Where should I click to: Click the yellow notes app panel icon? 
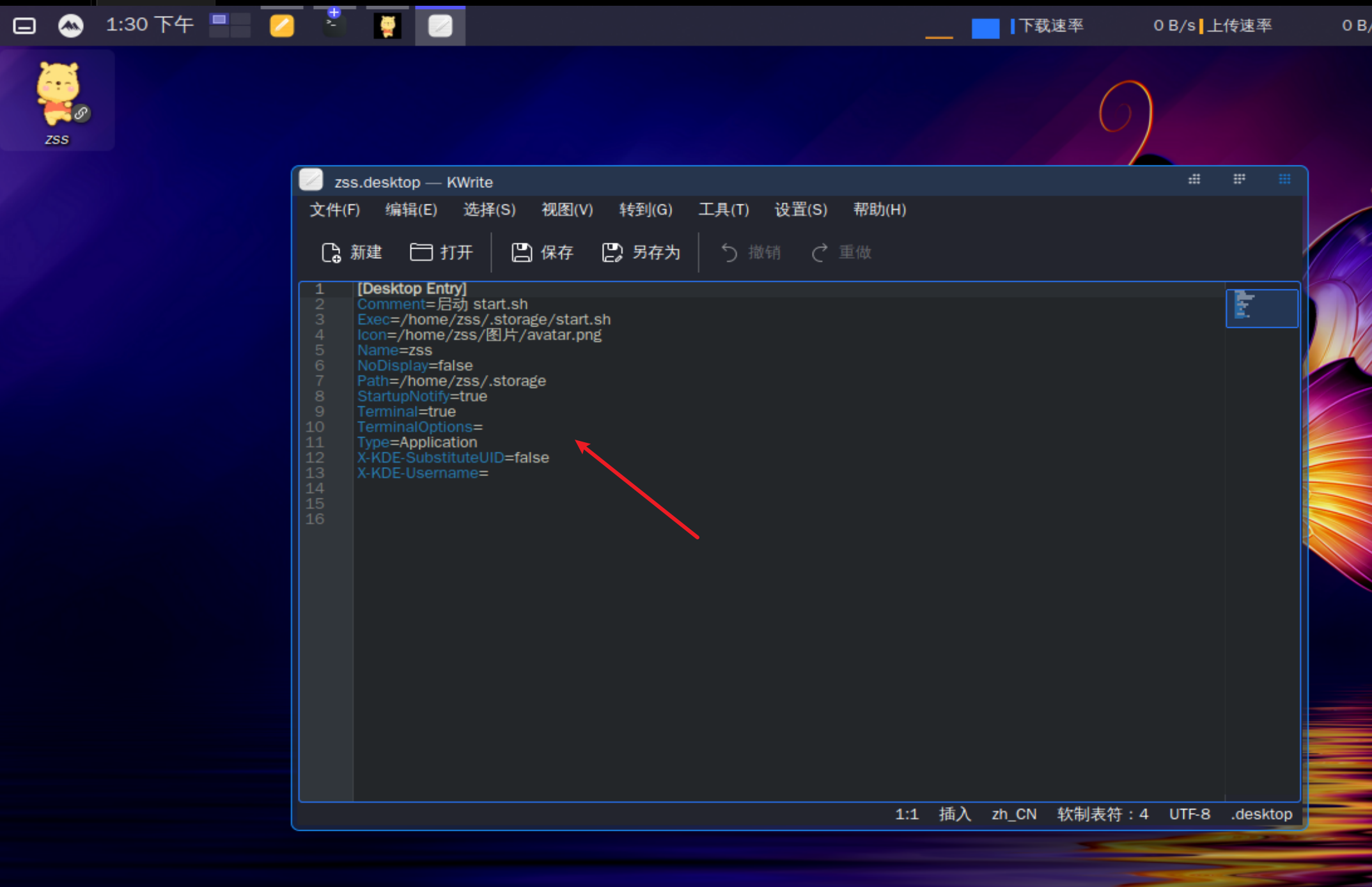point(281,26)
